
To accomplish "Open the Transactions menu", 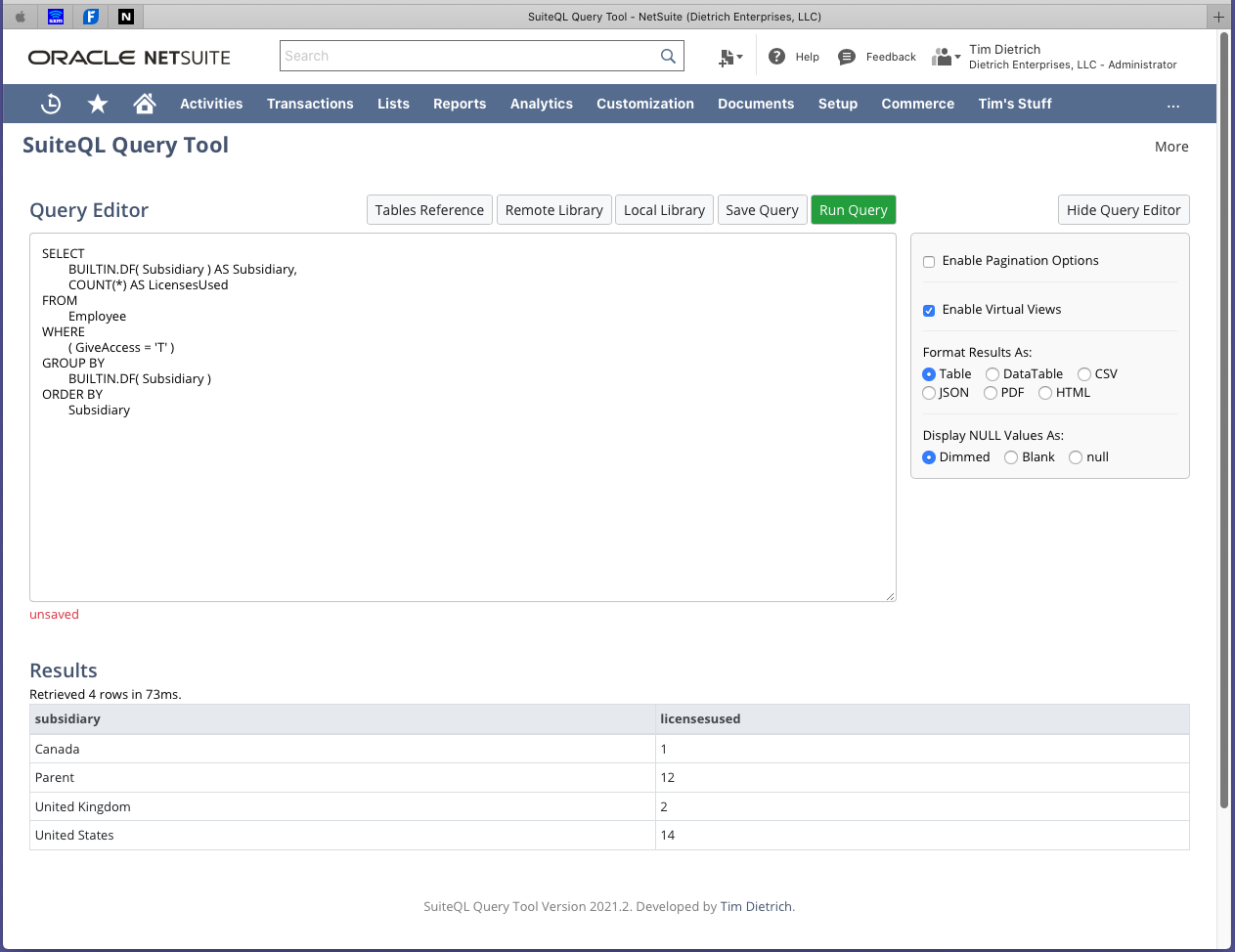I will [x=310, y=104].
